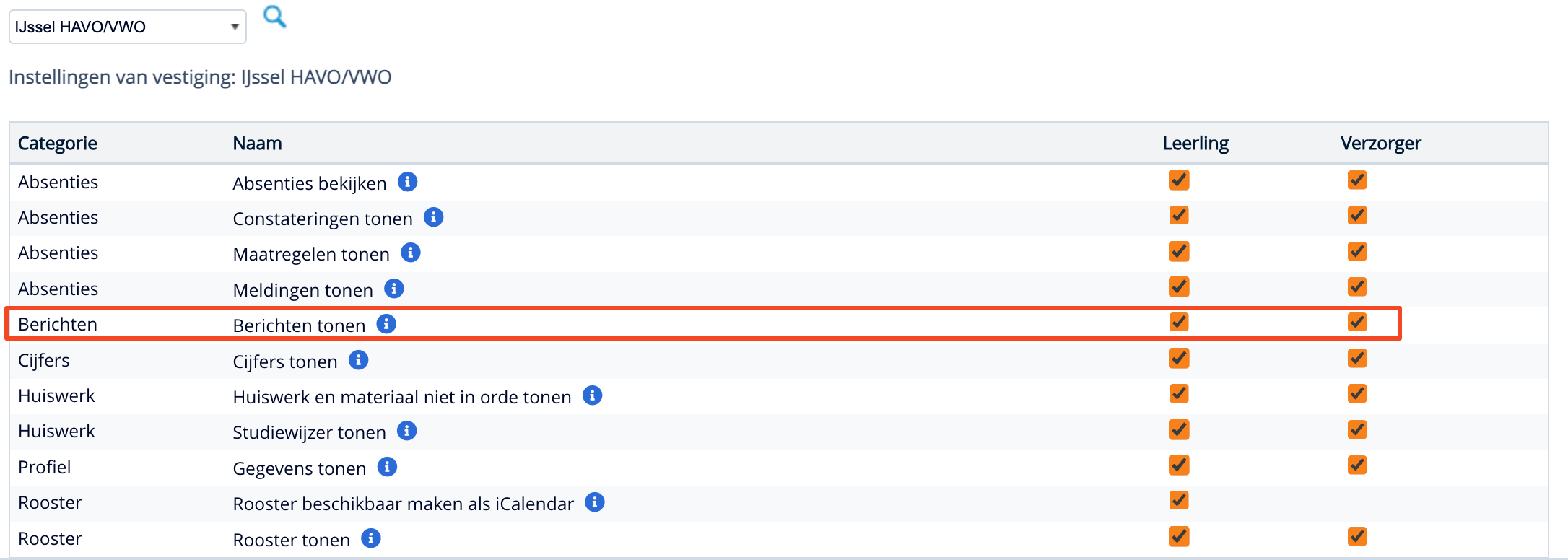1568x560 pixels.
Task: Uncheck Verzorger for Absenties bekijken
Action: pyautogui.click(x=1357, y=180)
